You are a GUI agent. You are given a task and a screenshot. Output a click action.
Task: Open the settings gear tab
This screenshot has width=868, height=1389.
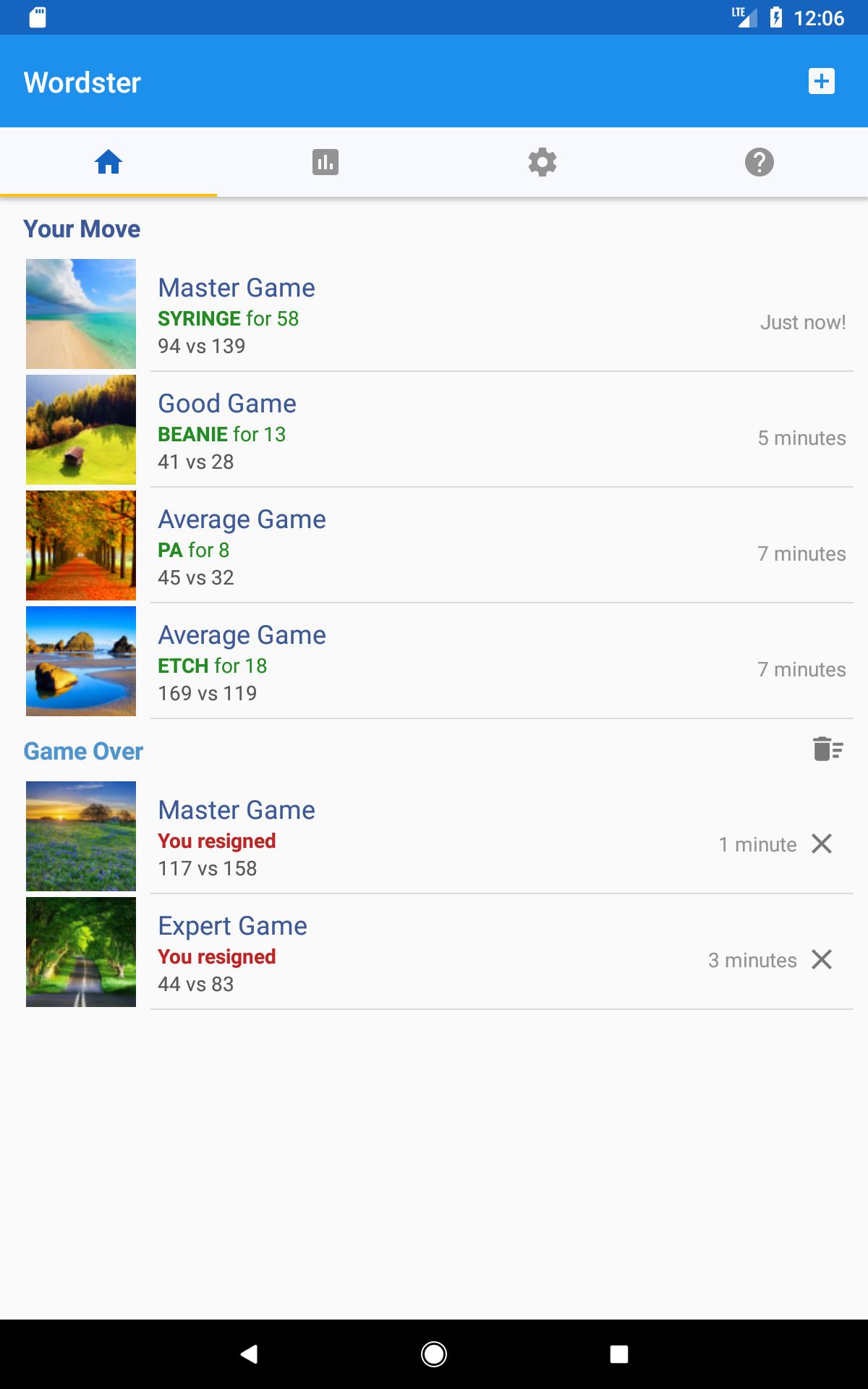point(542,162)
